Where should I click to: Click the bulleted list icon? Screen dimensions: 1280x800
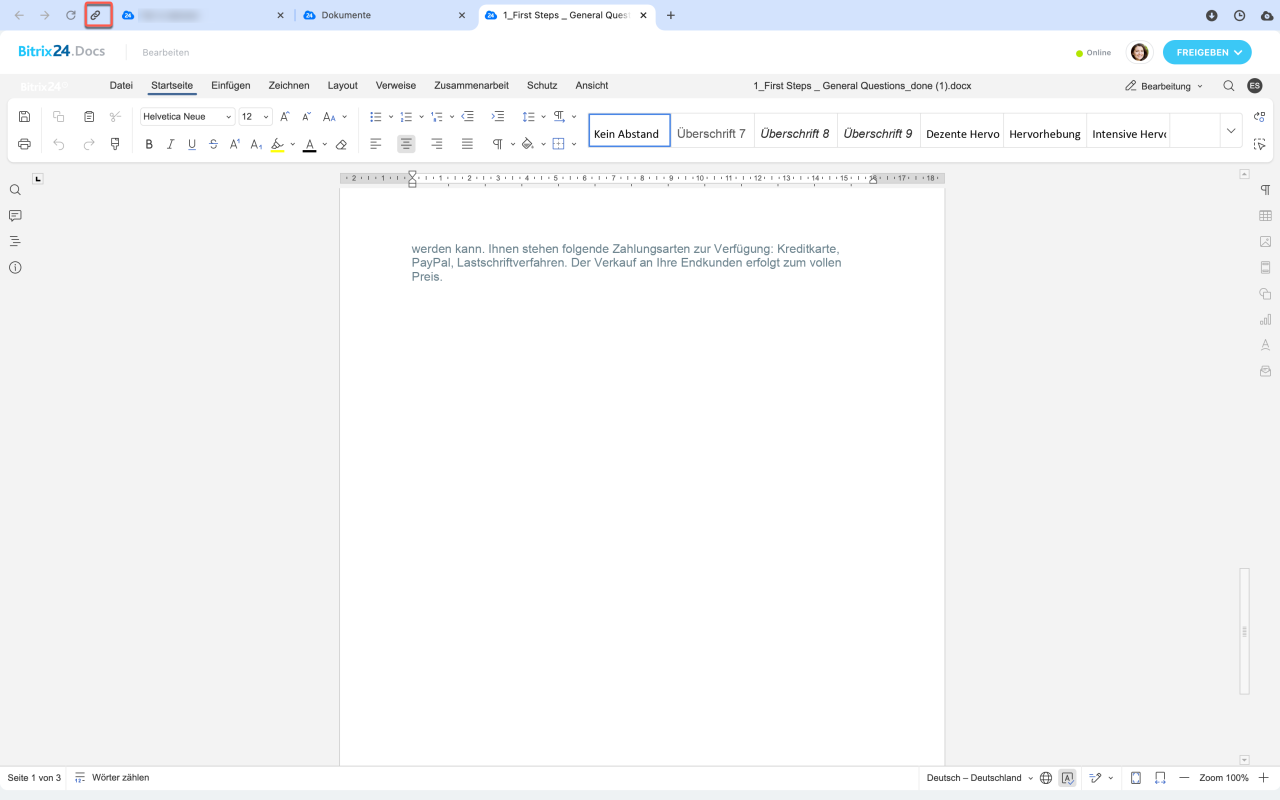click(376, 117)
